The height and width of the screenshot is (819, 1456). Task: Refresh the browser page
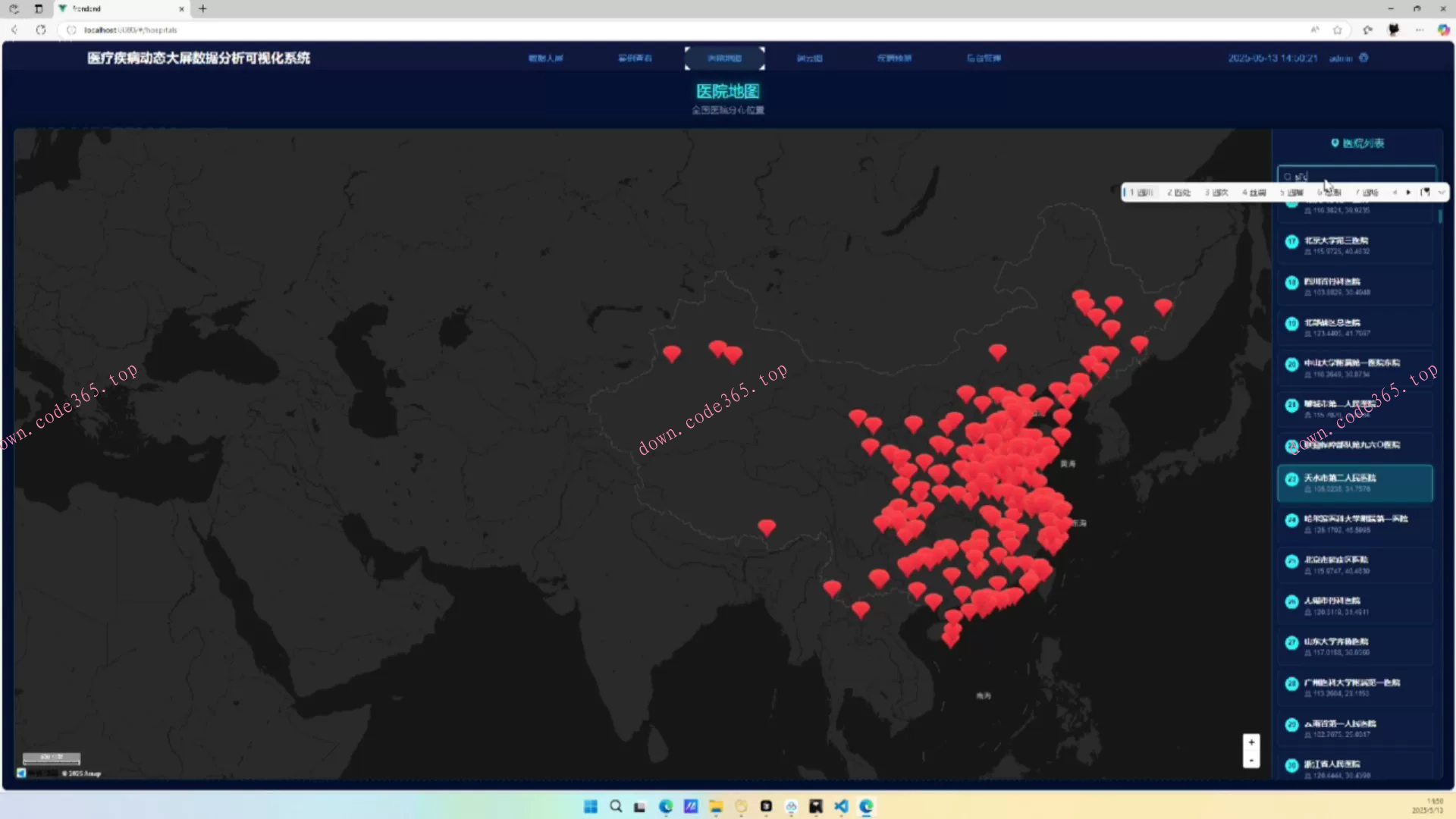(41, 30)
